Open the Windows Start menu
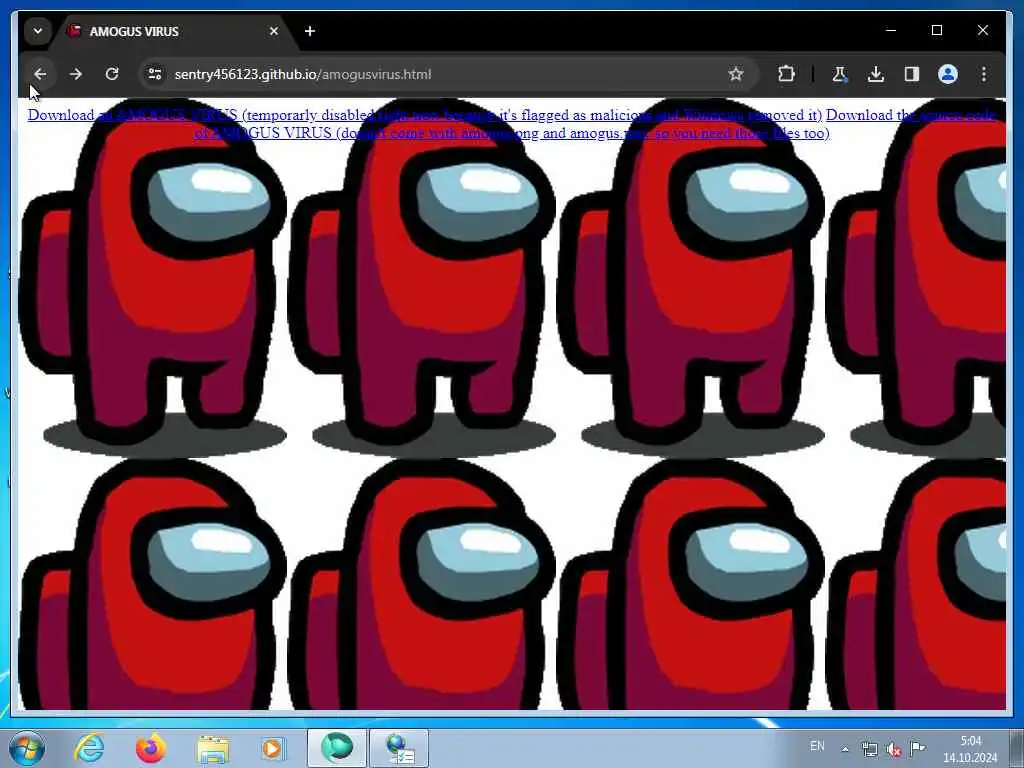 (x=26, y=748)
